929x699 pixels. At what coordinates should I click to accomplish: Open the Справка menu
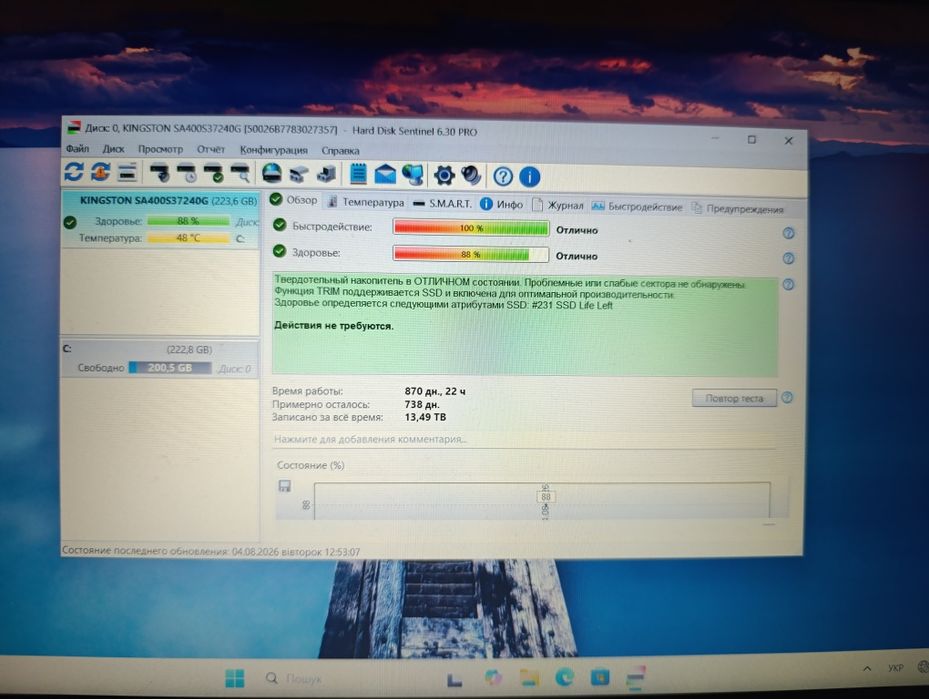(x=340, y=150)
